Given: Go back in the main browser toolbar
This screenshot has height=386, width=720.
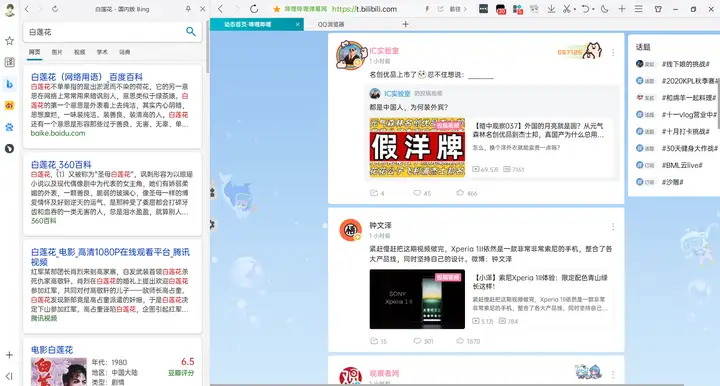Looking at the screenshot, I should pos(220,9).
